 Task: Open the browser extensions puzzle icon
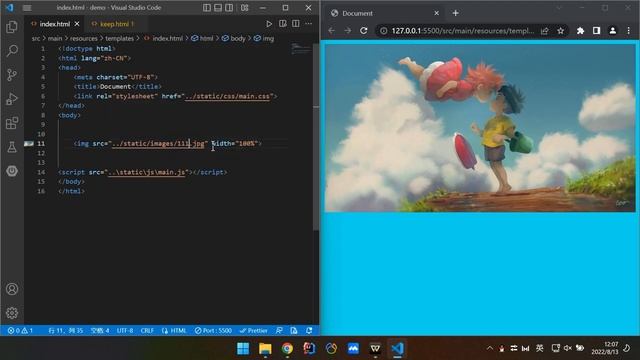point(580,31)
